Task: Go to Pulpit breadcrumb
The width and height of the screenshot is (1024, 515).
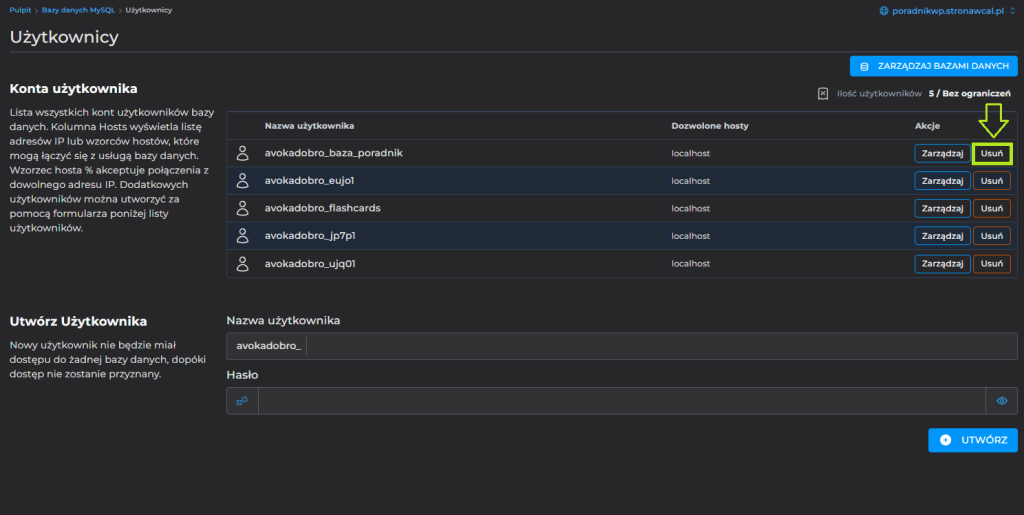Action: click(21, 10)
